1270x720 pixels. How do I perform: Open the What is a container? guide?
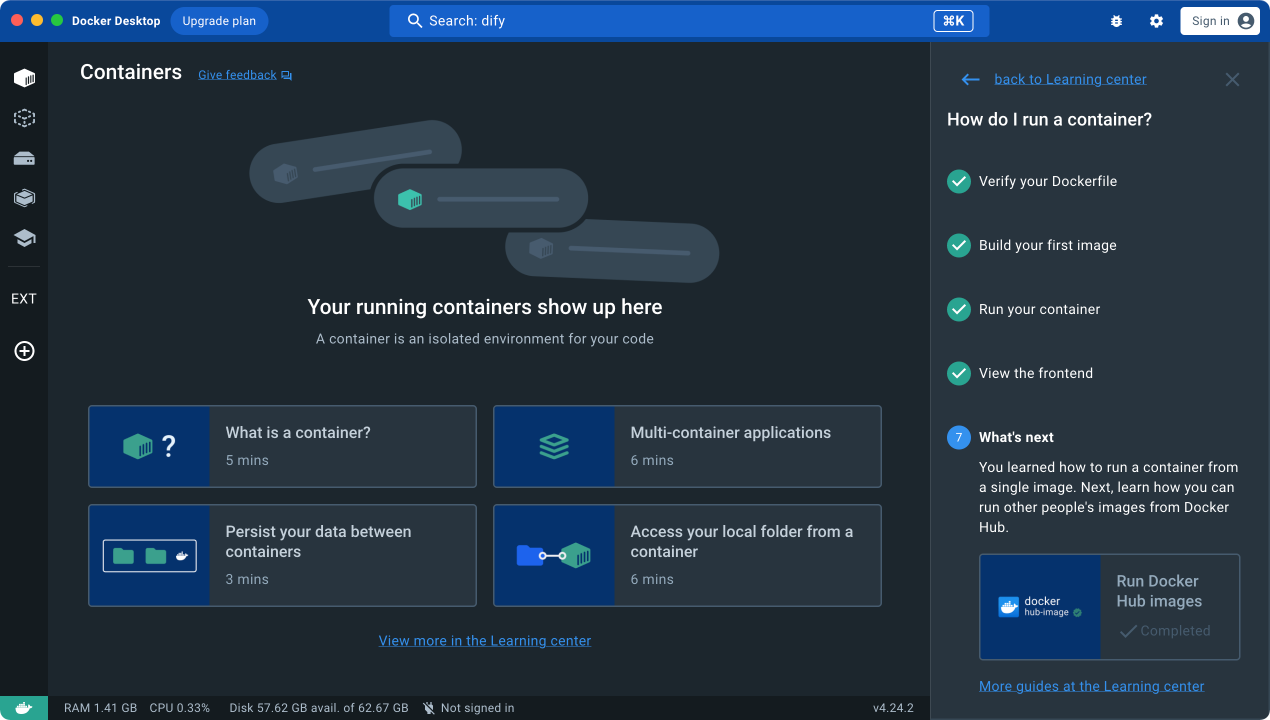282,446
